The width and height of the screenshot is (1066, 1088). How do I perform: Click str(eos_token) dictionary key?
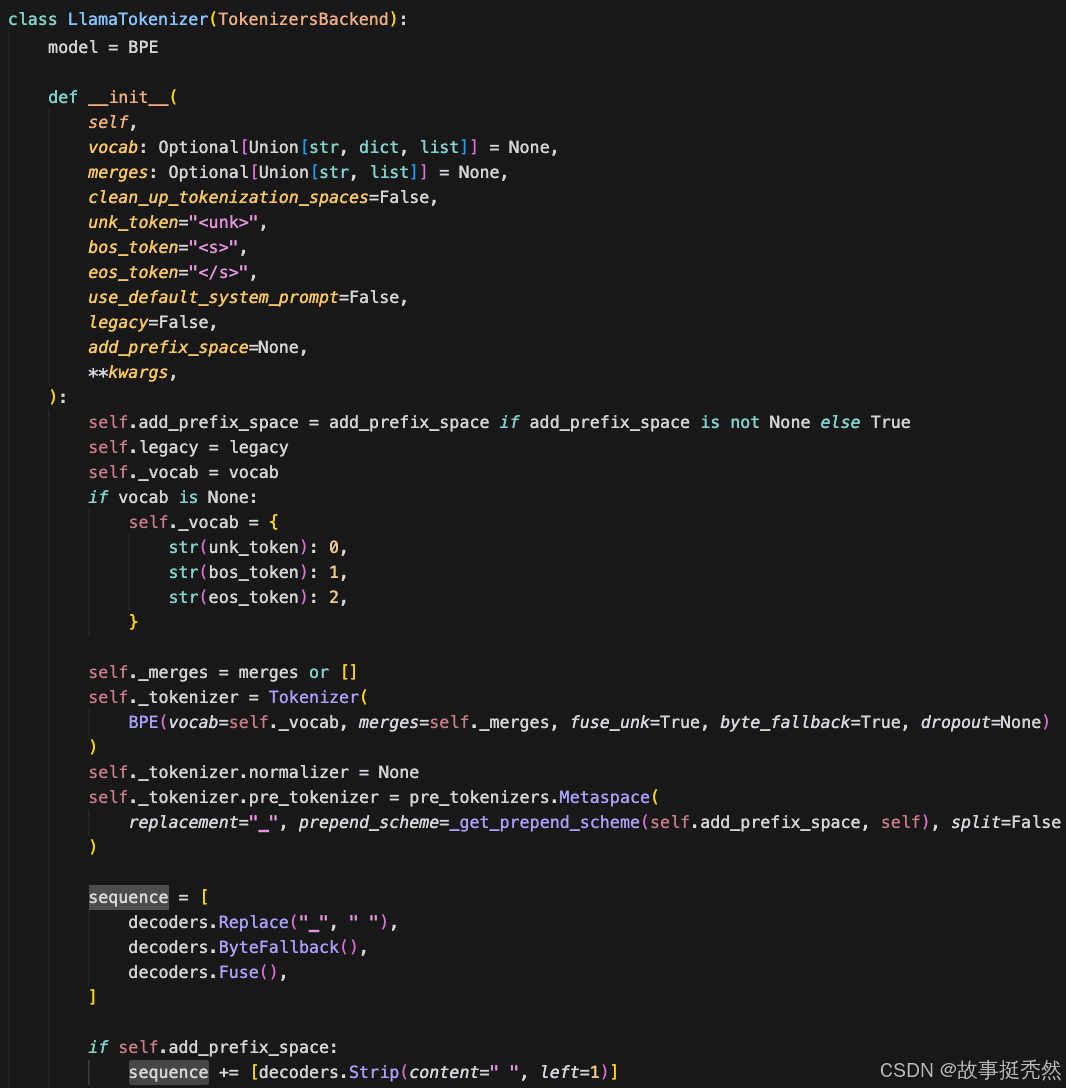click(x=238, y=597)
